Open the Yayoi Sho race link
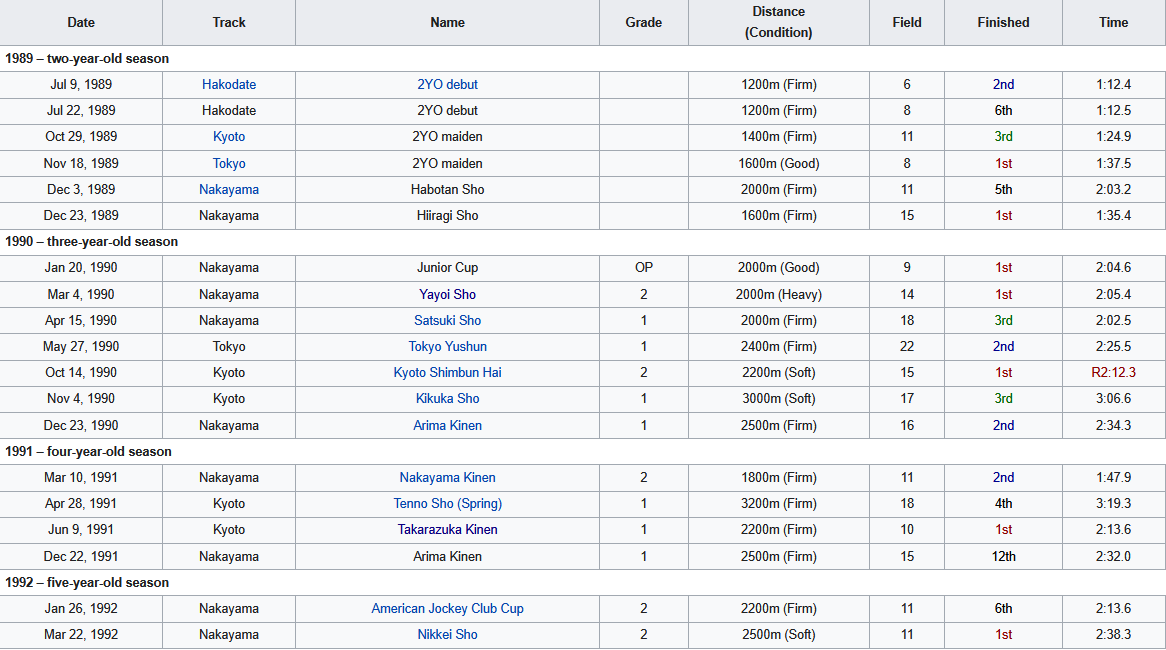The image size is (1166, 650). click(447, 295)
